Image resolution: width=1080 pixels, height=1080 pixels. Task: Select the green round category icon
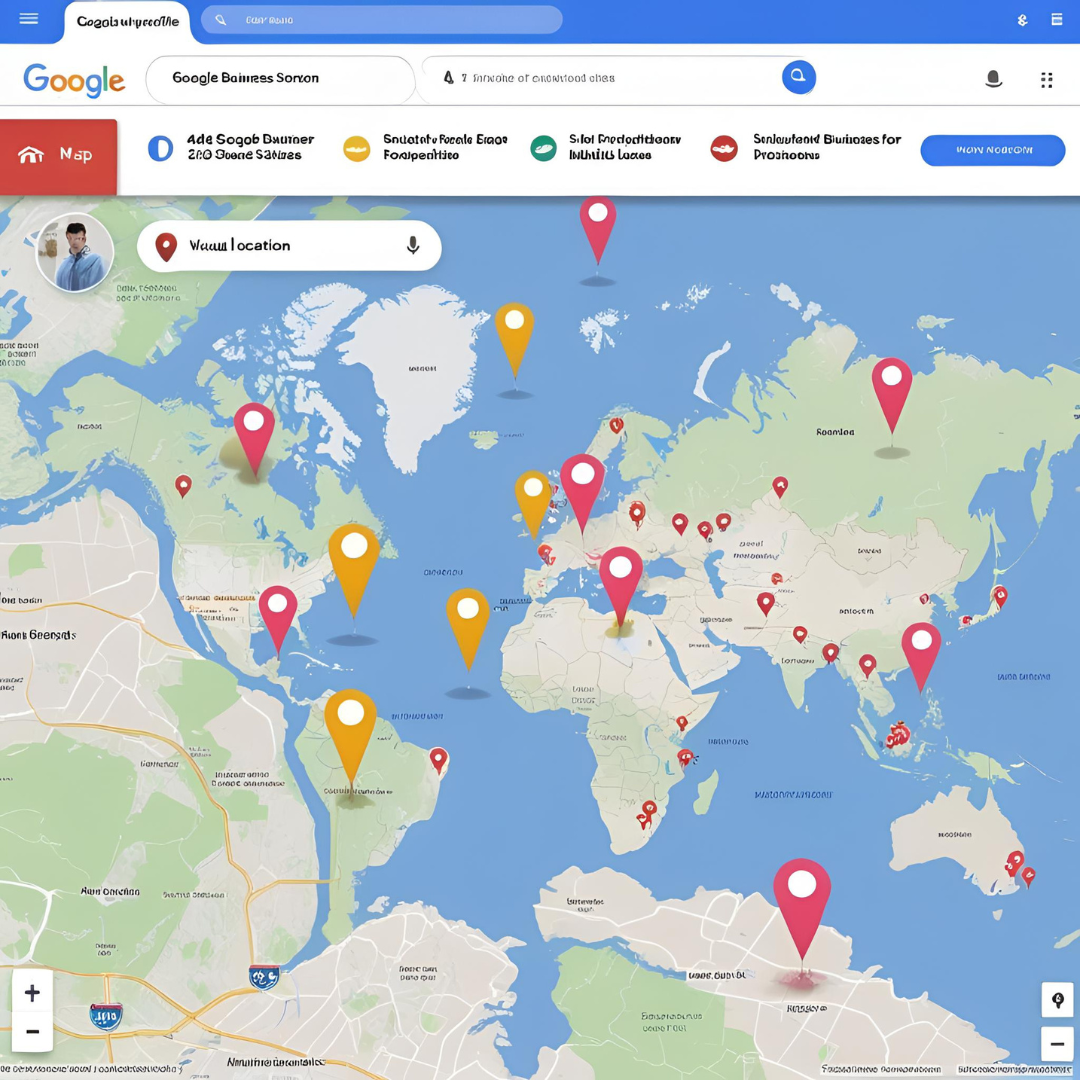click(x=543, y=148)
